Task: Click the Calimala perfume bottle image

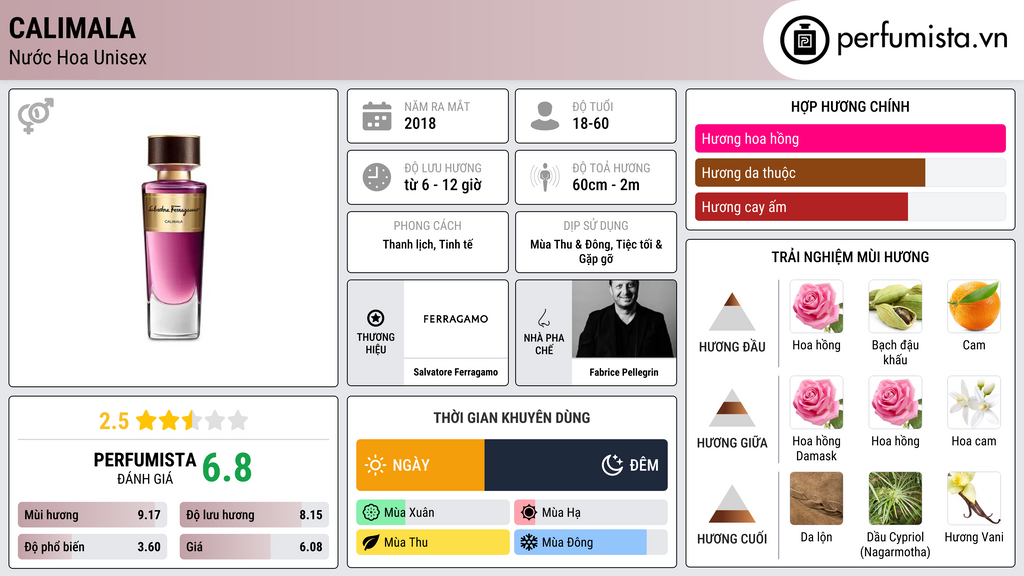Action: 174,238
